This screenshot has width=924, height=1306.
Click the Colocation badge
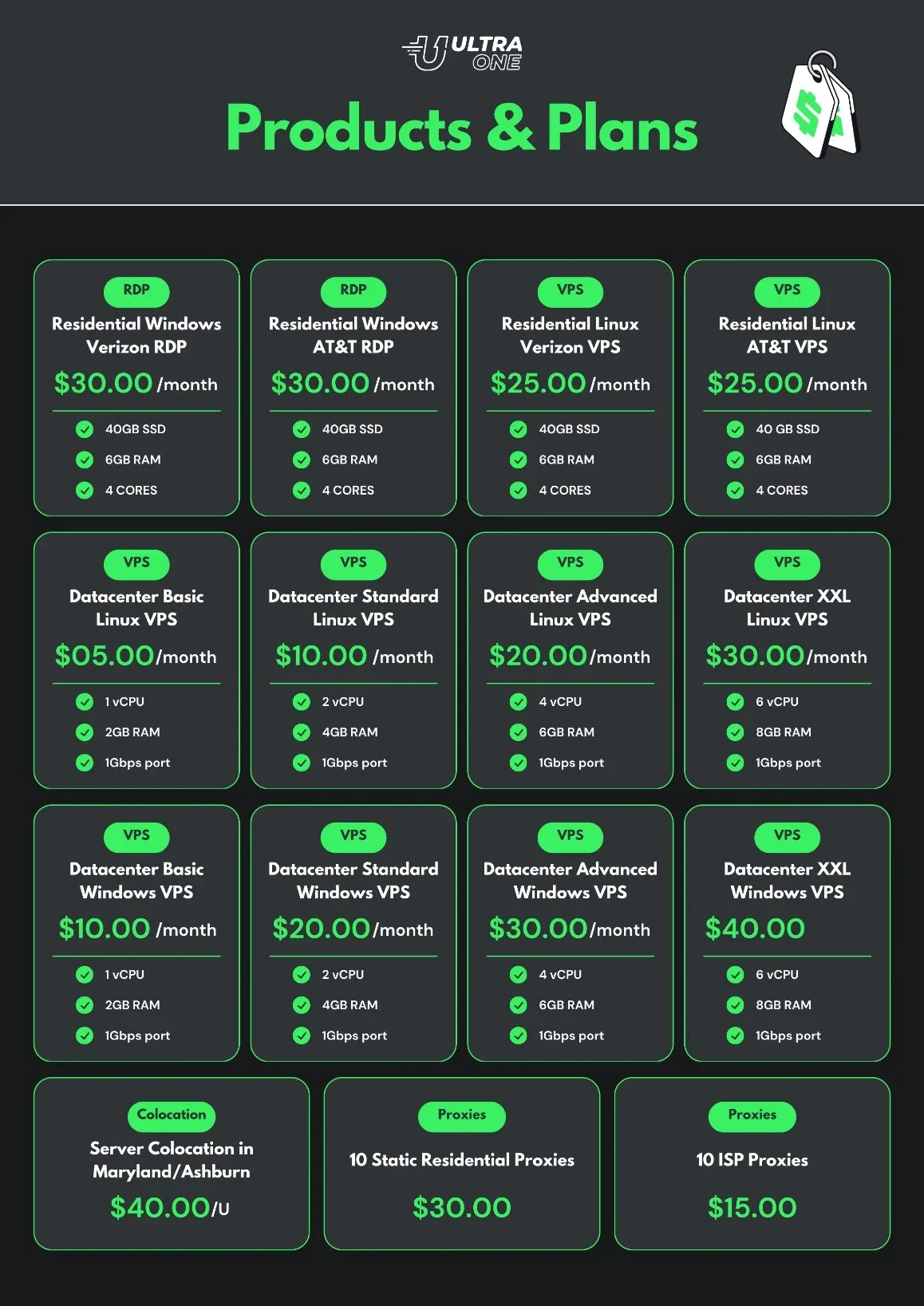tap(172, 1115)
